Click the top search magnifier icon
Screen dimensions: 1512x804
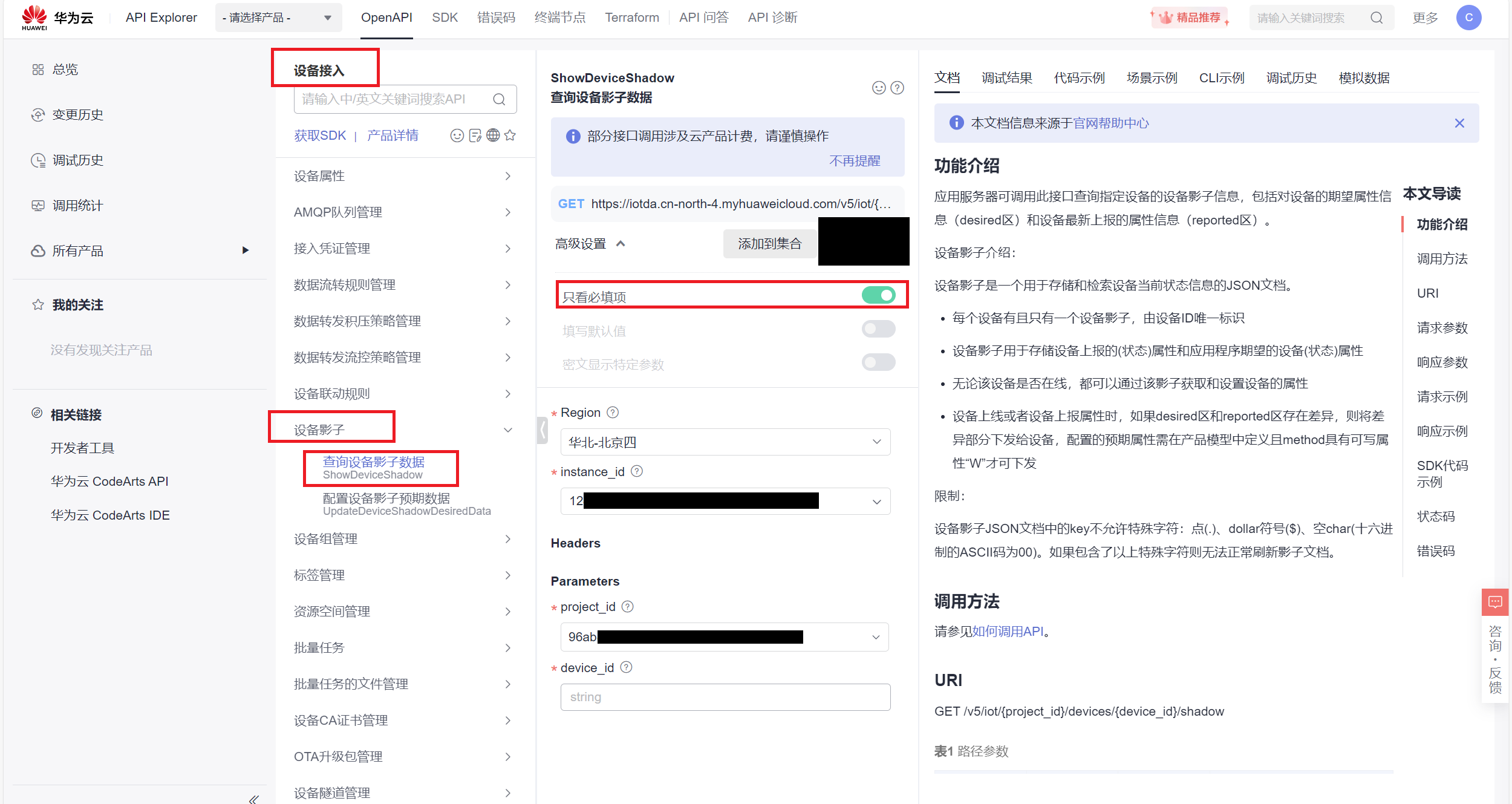coord(1377,18)
